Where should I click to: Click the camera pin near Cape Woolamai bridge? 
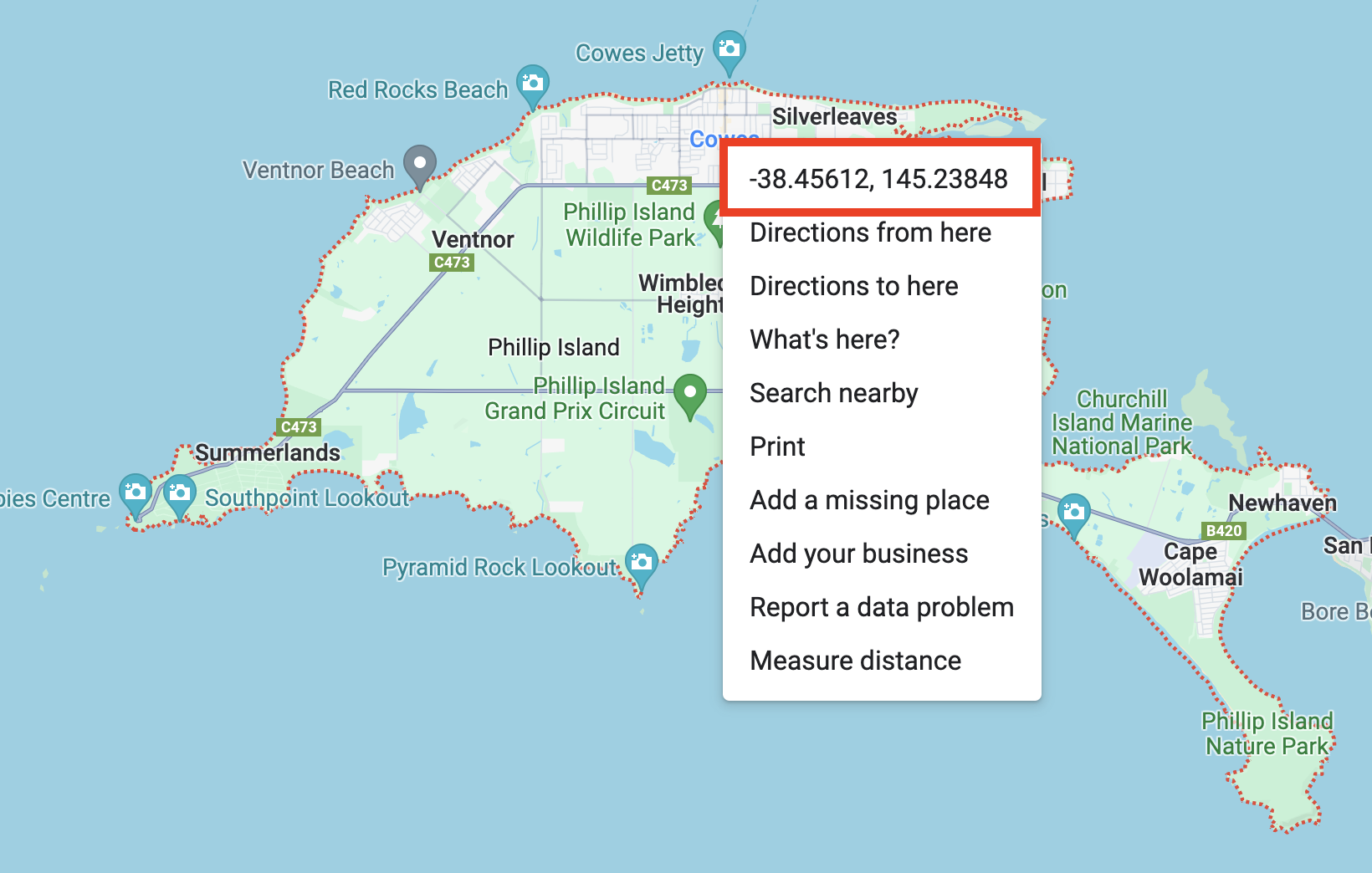[x=1074, y=513]
